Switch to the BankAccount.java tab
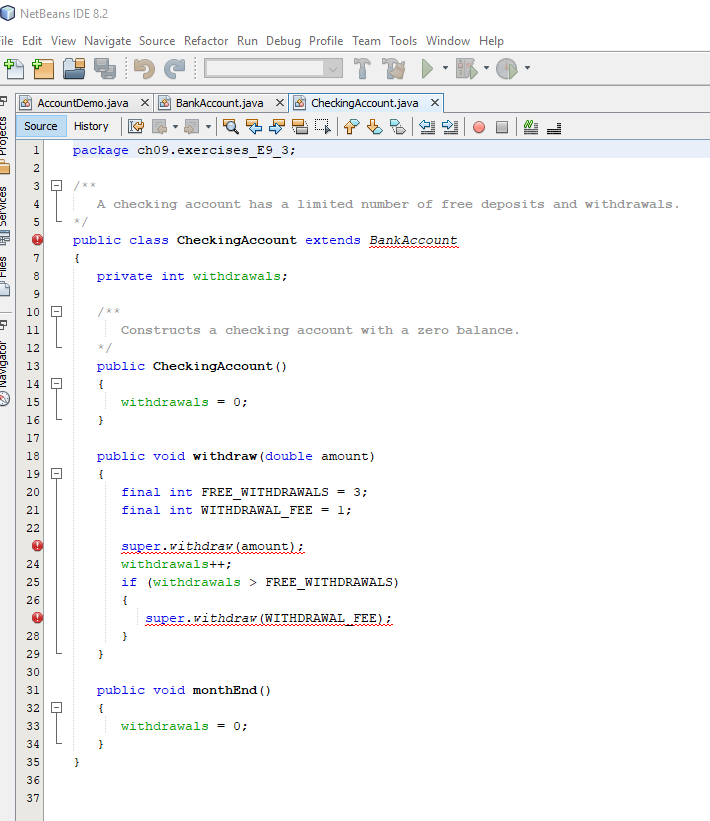The height and width of the screenshot is (821, 710). point(219,103)
